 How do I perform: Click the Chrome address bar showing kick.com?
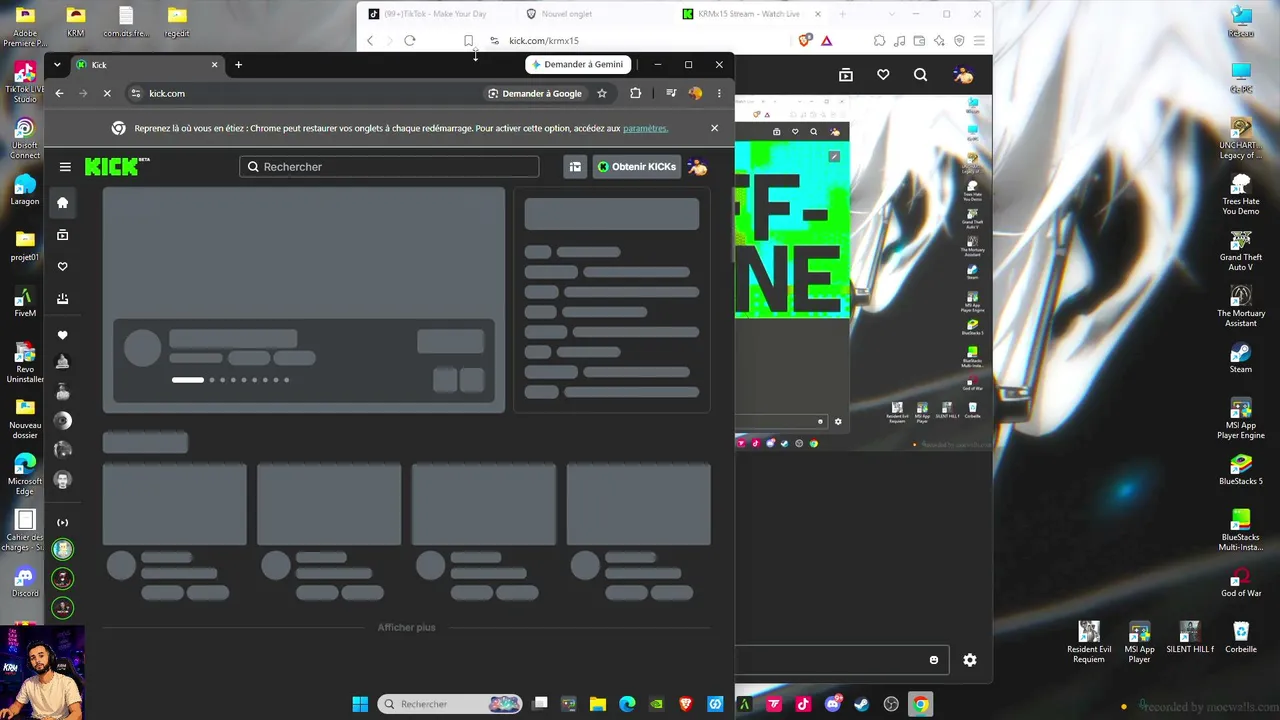300,93
